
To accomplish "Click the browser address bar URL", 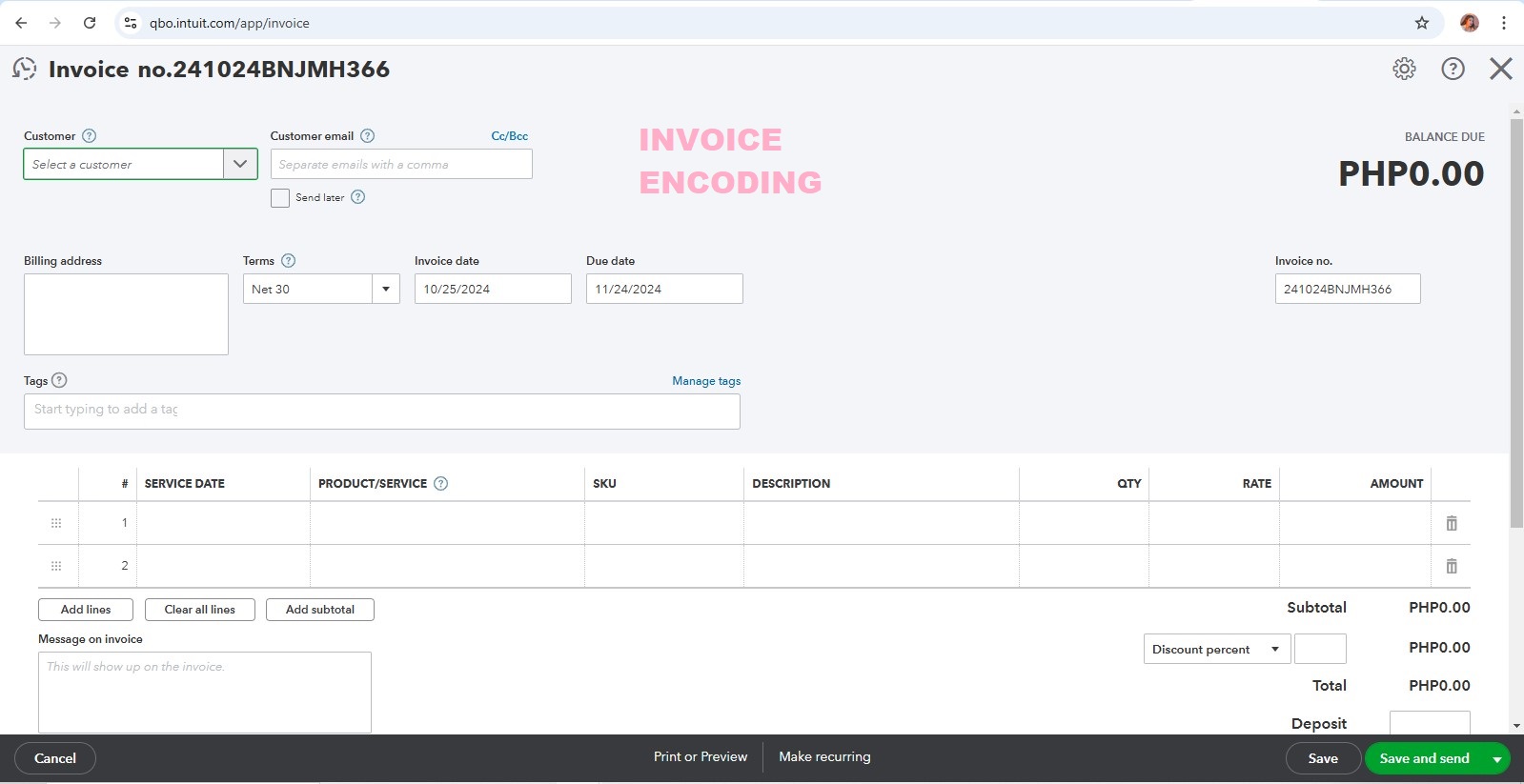I will click(230, 23).
